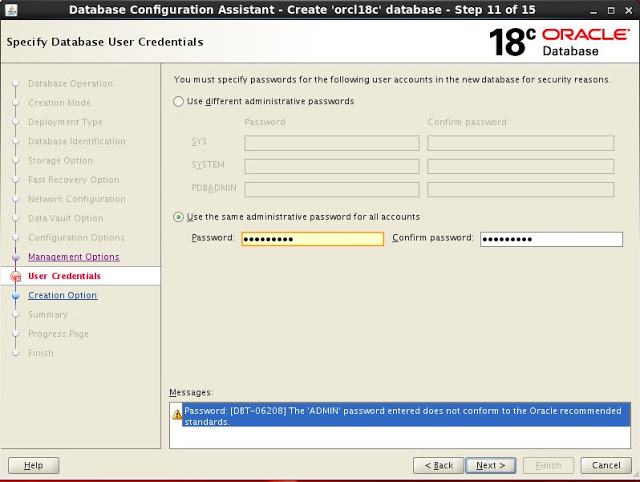Click the Java icon in title bar

[9, 9]
